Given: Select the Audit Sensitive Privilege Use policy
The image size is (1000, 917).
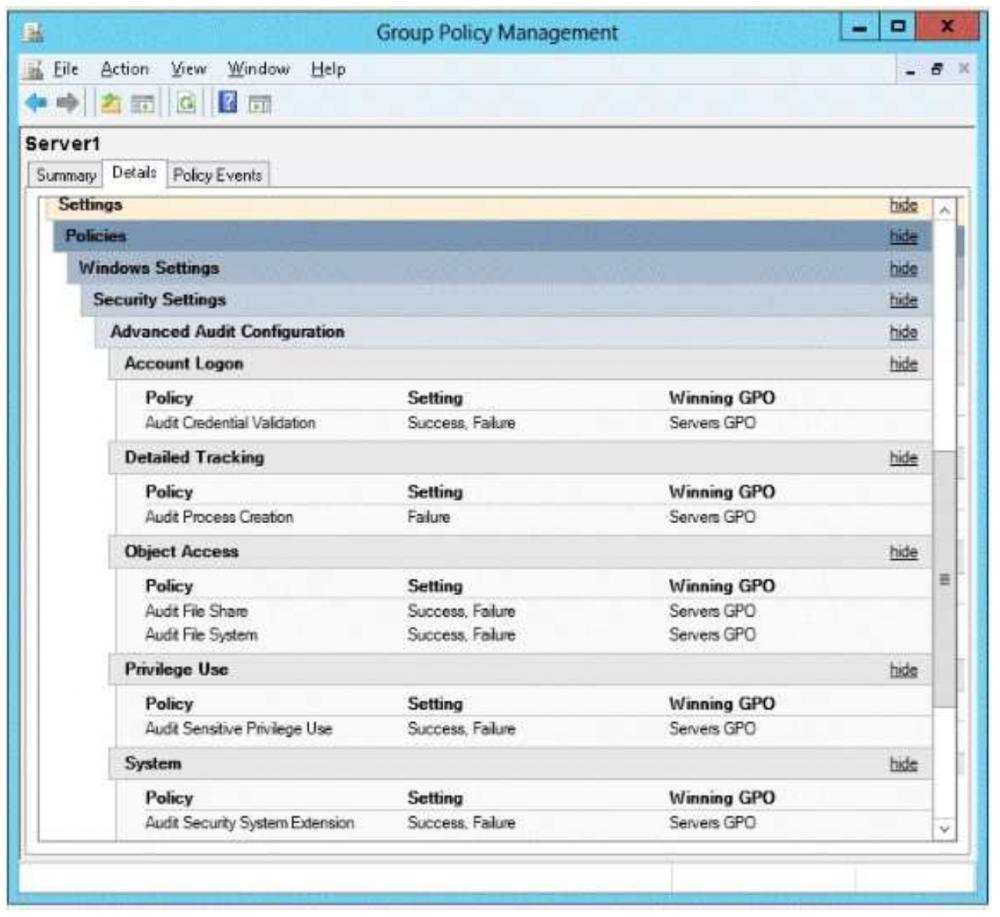Looking at the screenshot, I should (239, 728).
